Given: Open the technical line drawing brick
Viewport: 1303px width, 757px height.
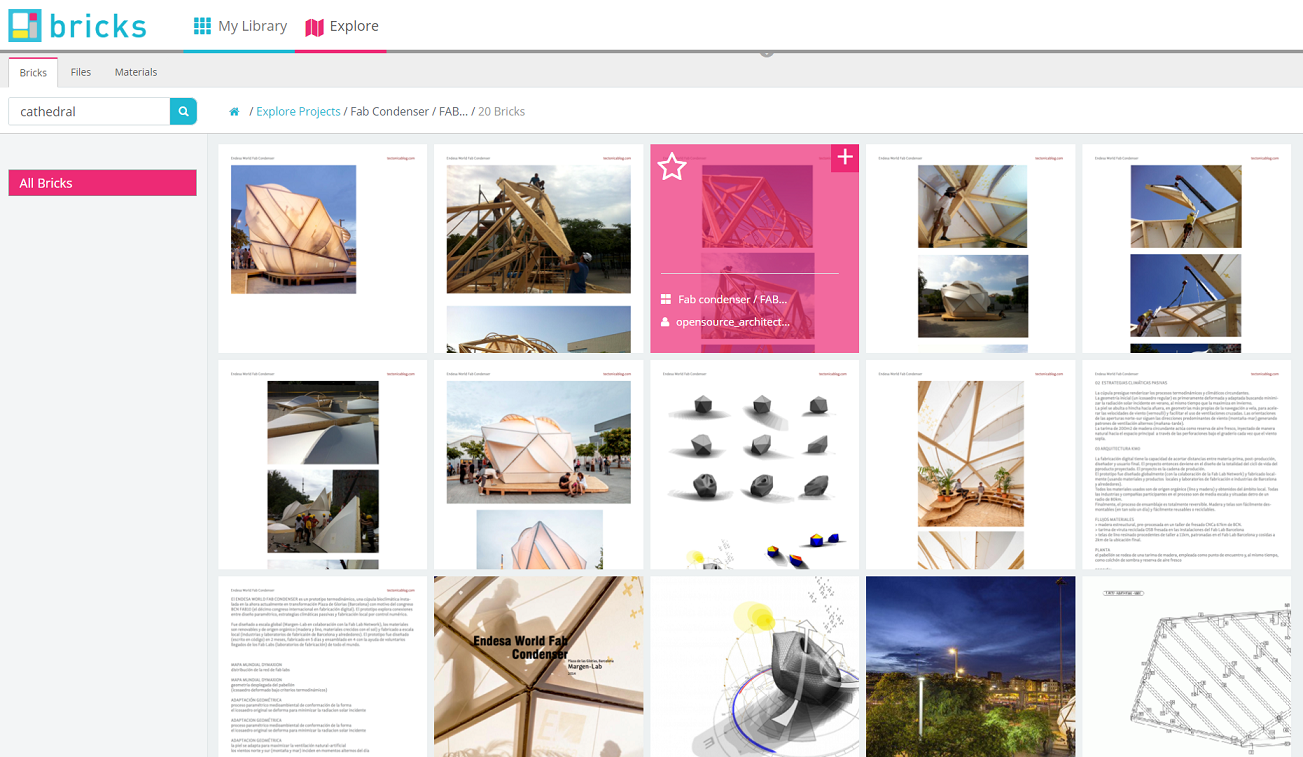Looking at the screenshot, I should click(x=1187, y=666).
